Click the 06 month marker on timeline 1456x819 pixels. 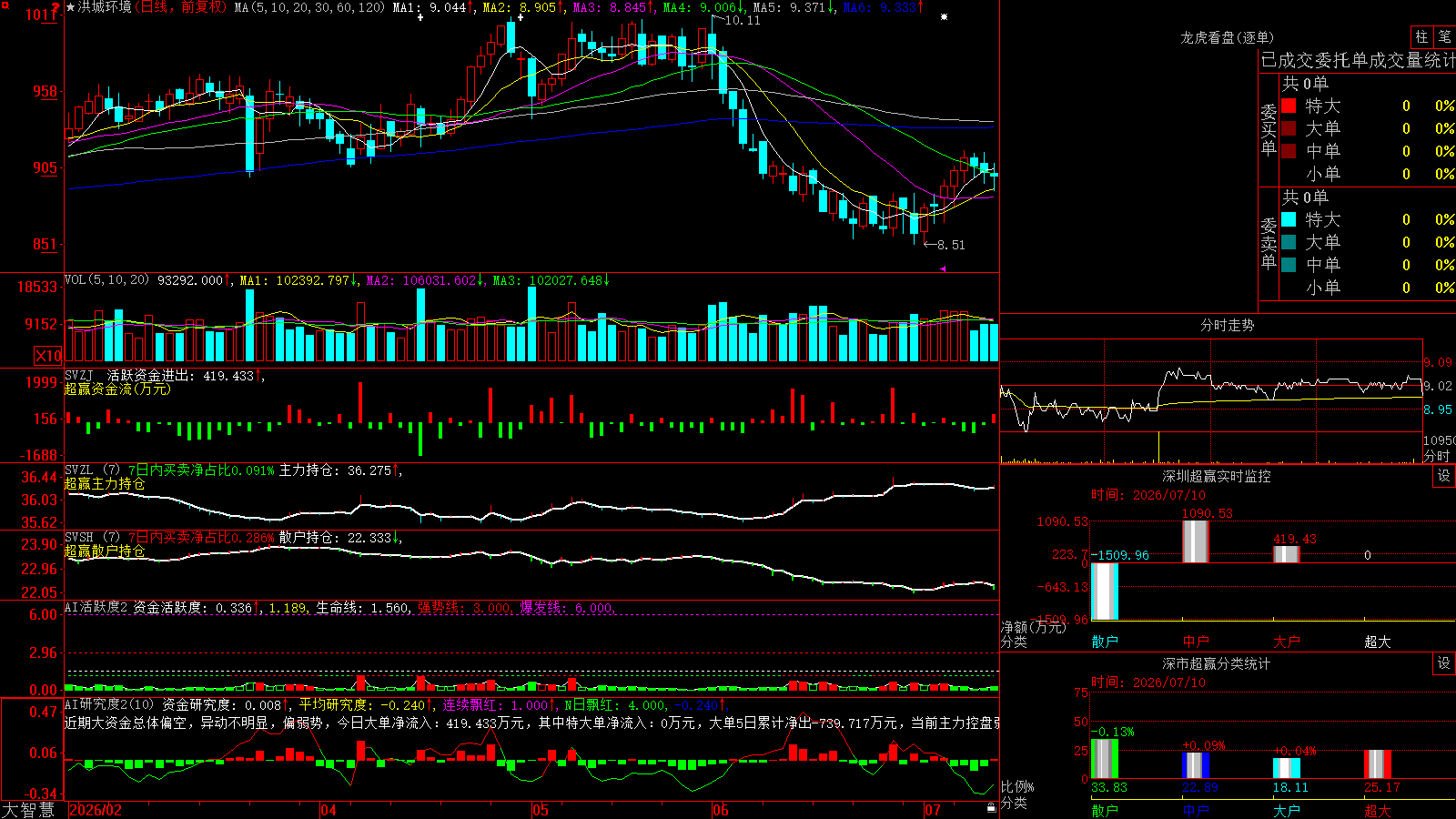point(720,810)
